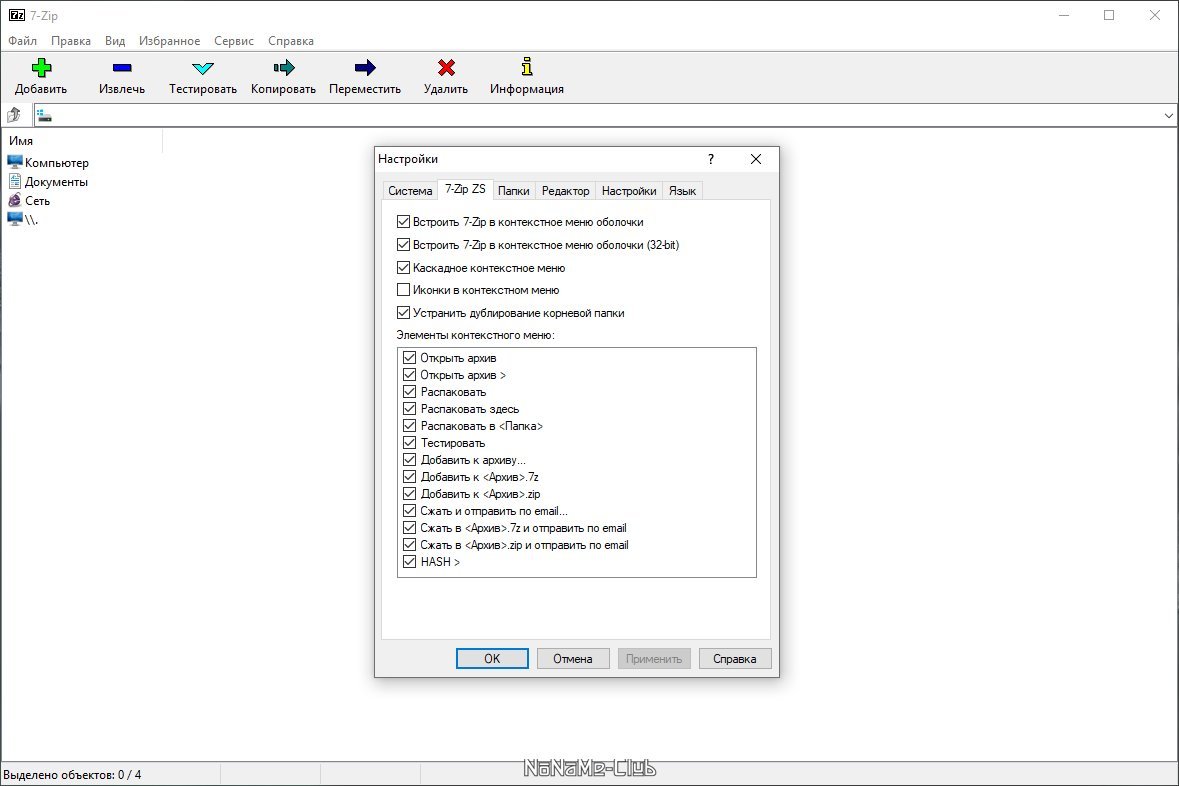
Task: Click the Справка button in dialog
Action: coord(735,659)
